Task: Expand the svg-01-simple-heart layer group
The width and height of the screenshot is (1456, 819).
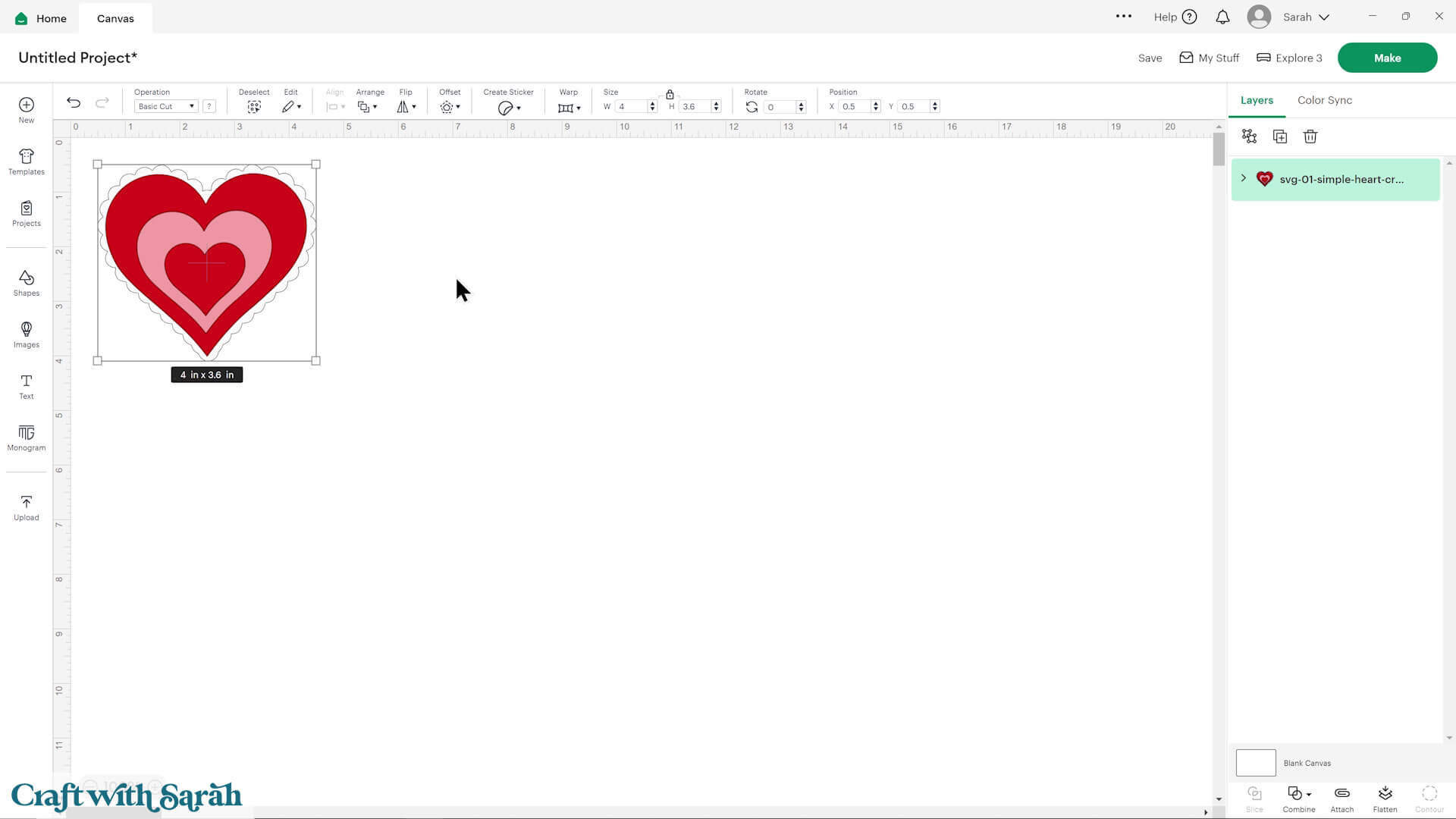Action: click(1243, 178)
